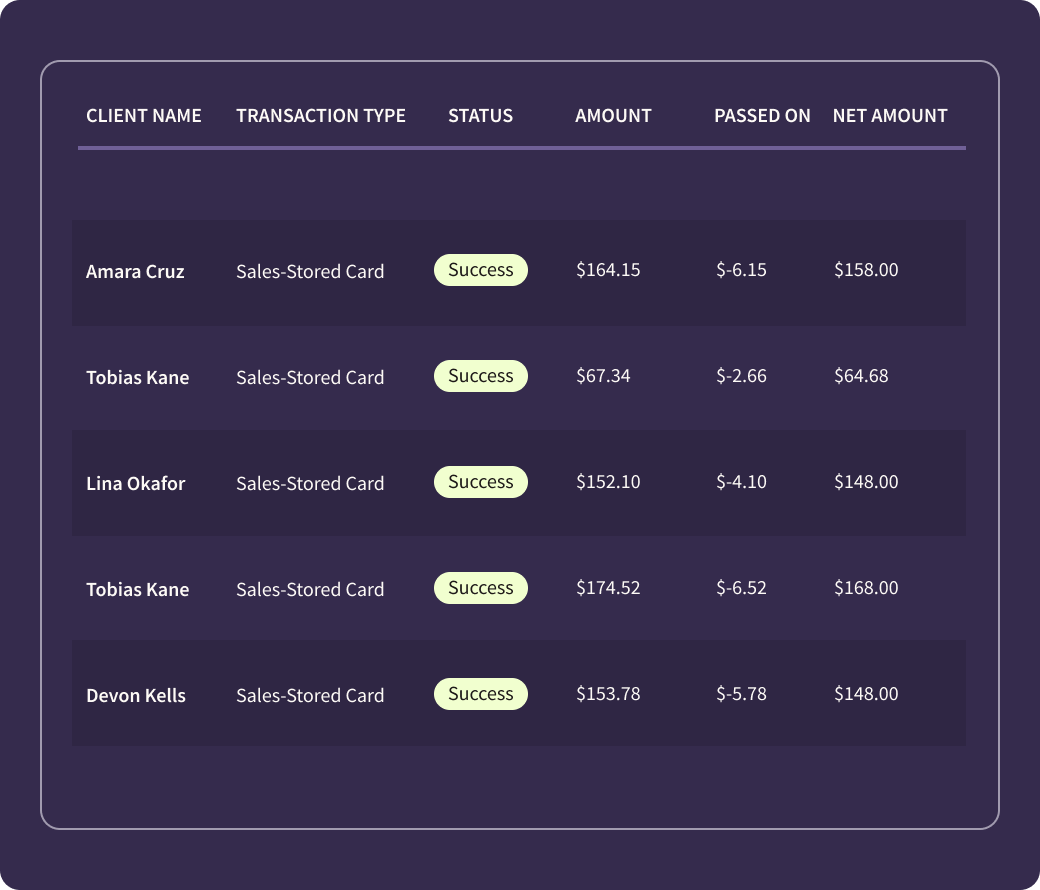The width and height of the screenshot is (1040, 890).
Task: Click Tobias Kane in the $174.52 row
Action: click(x=137, y=590)
